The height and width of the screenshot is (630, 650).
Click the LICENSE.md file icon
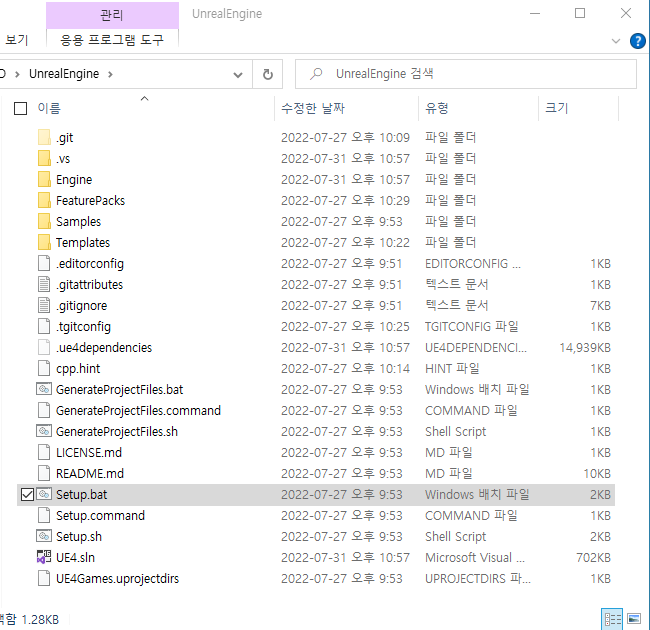[44, 452]
